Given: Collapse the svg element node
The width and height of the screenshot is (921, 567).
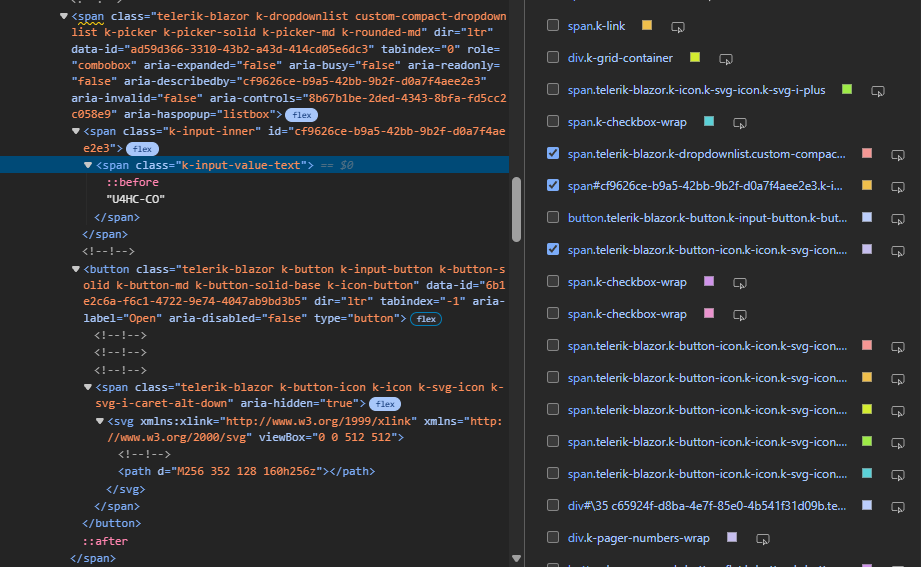Looking at the screenshot, I should coord(98,422).
